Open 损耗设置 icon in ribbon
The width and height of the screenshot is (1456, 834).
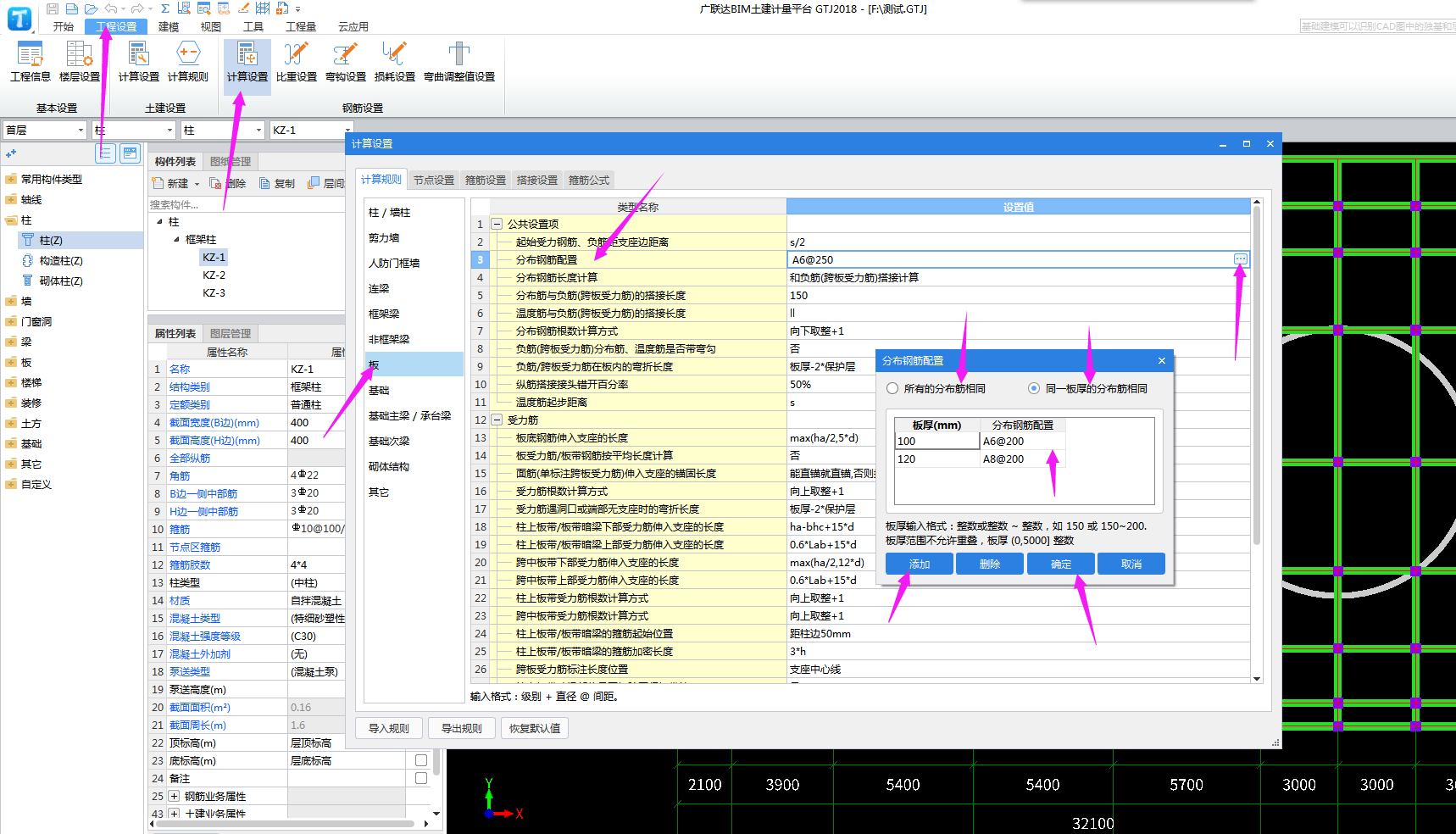(x=395, y=62)
